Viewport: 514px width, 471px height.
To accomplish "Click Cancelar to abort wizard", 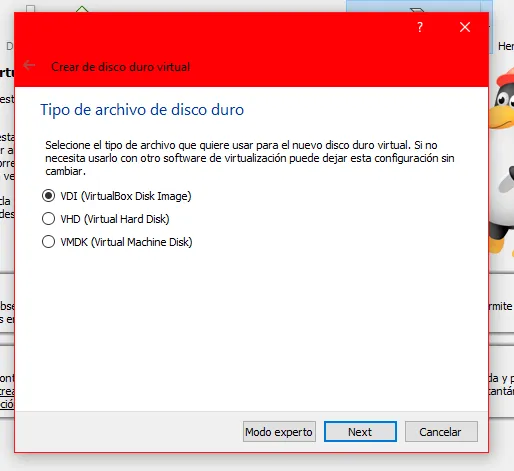I will [x=441, y=432].
